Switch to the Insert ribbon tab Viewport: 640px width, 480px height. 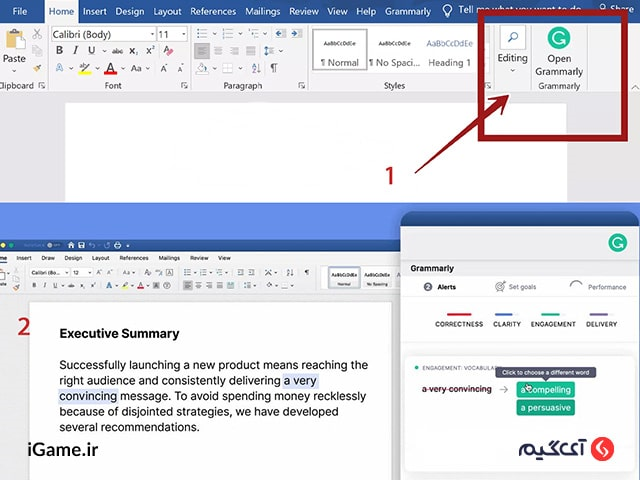click(x=95, y=11)
